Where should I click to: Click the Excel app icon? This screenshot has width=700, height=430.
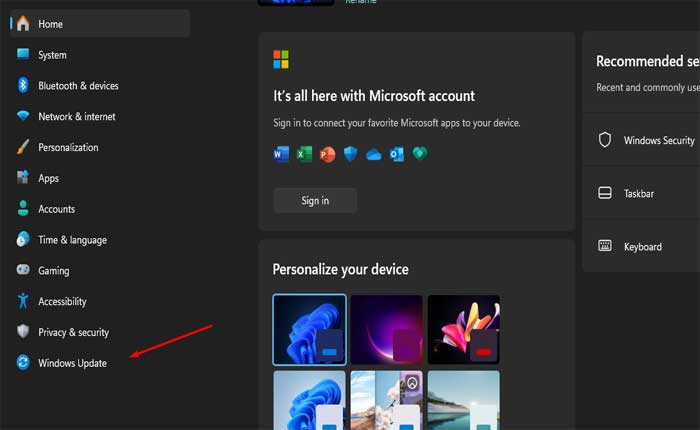pos(304,154)
